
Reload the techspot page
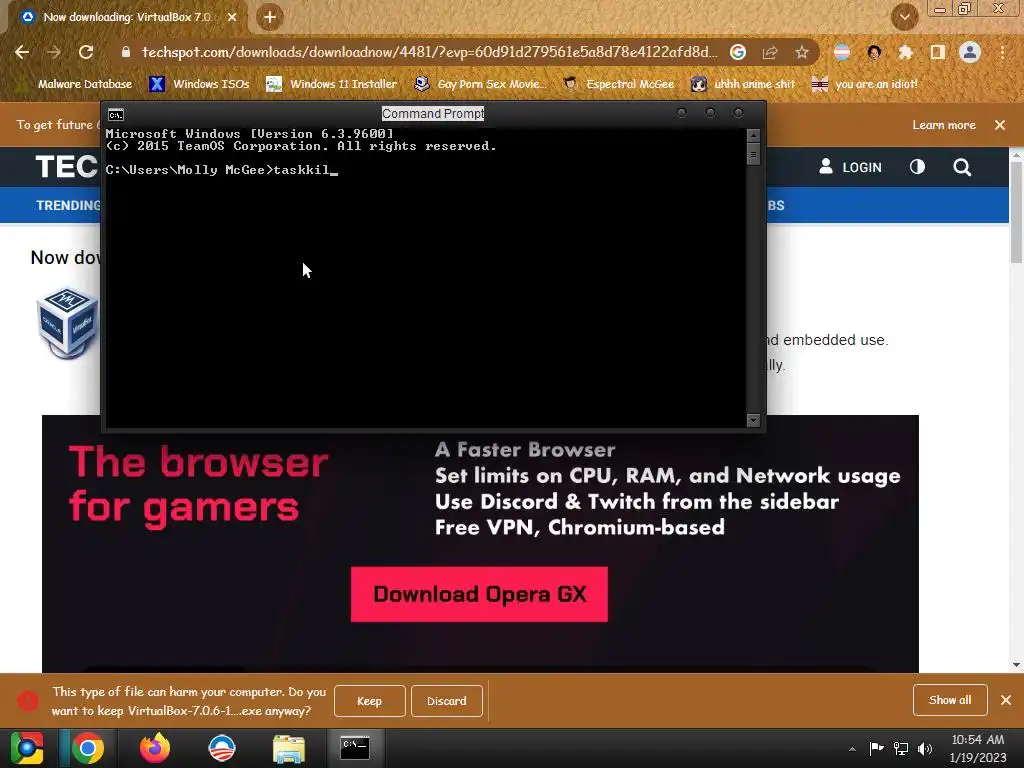pyautogui.click(x=86, y=52)
